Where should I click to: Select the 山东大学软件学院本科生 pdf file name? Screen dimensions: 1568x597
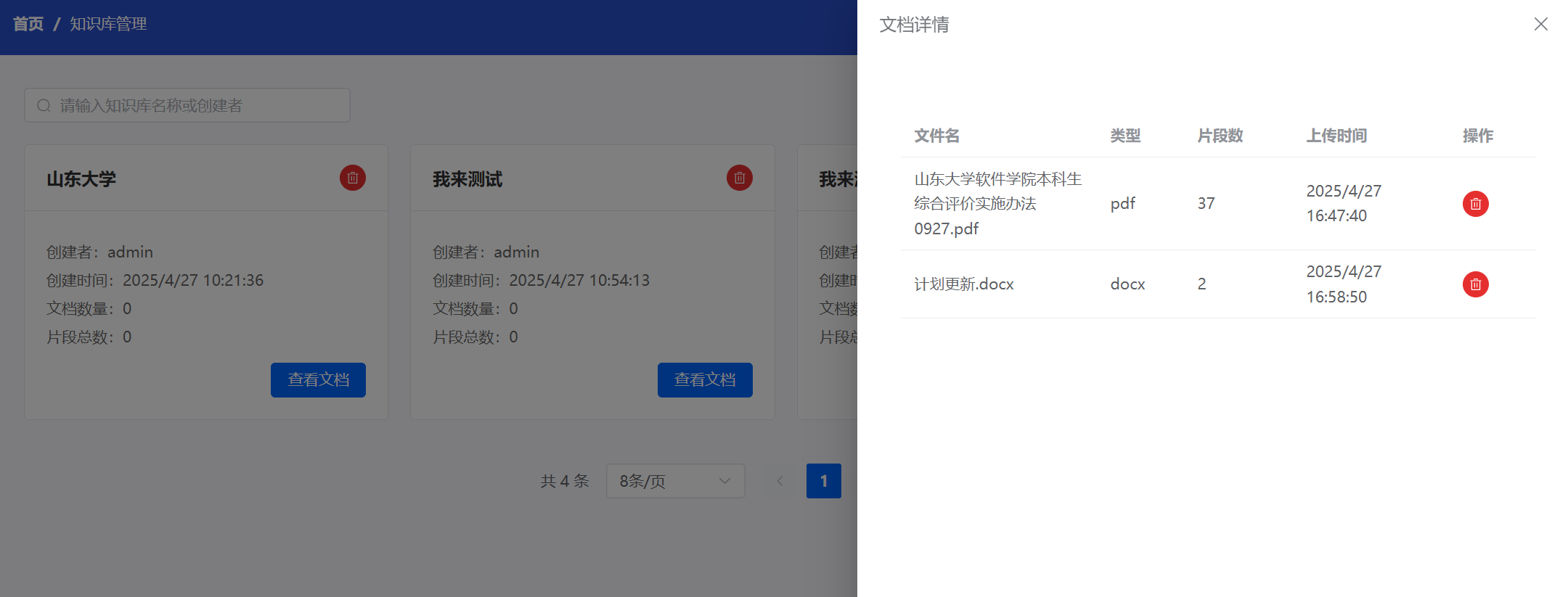click(998, 204)
